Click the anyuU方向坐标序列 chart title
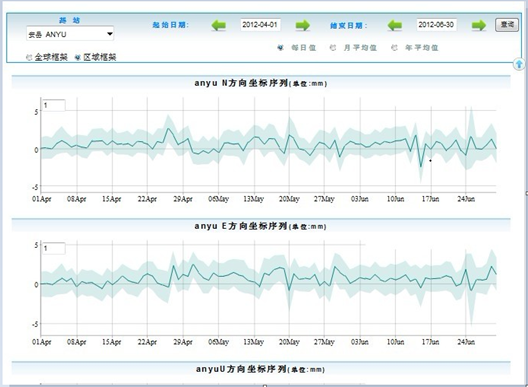The height and width of the screenshot is (387, 528). 260,369
